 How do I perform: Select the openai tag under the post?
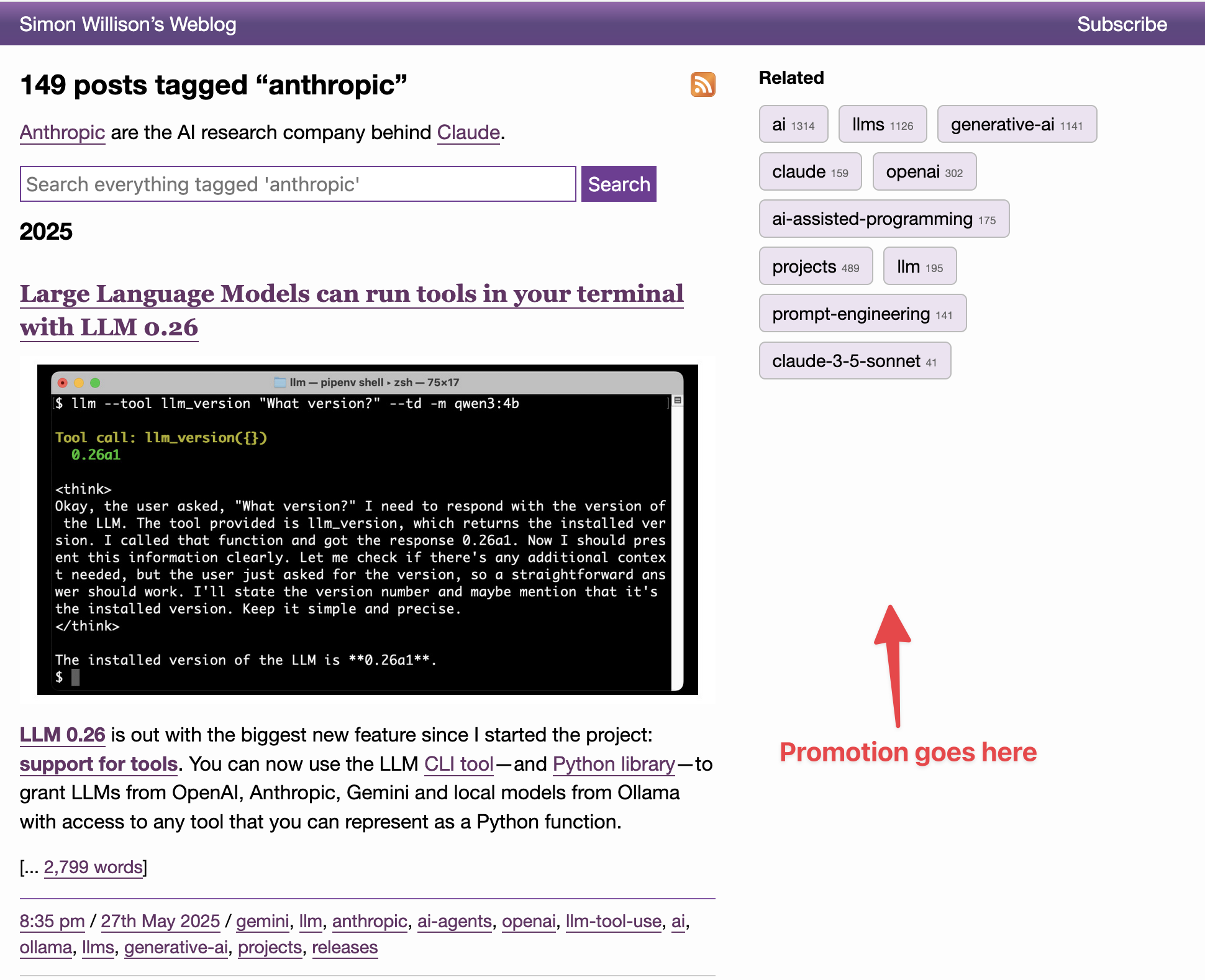point(529,921)
